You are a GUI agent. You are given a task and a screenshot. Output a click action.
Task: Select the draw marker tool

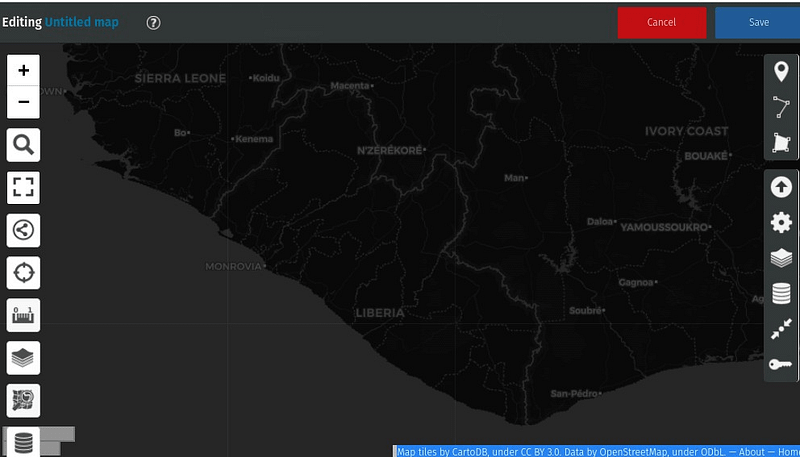click(x=781, y=72)
